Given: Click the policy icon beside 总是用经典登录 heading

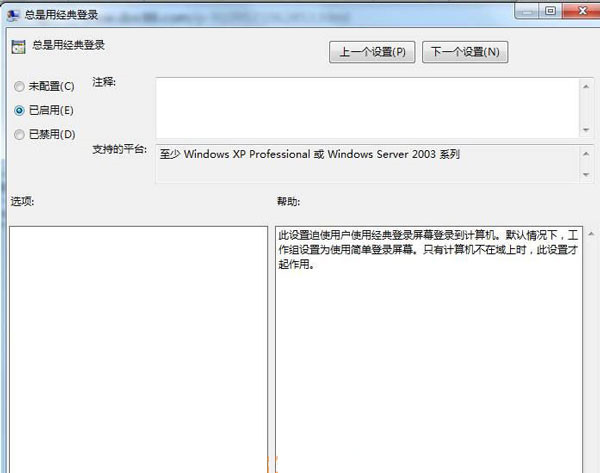Looking at the screenshot, I should [x=18, y=47].
